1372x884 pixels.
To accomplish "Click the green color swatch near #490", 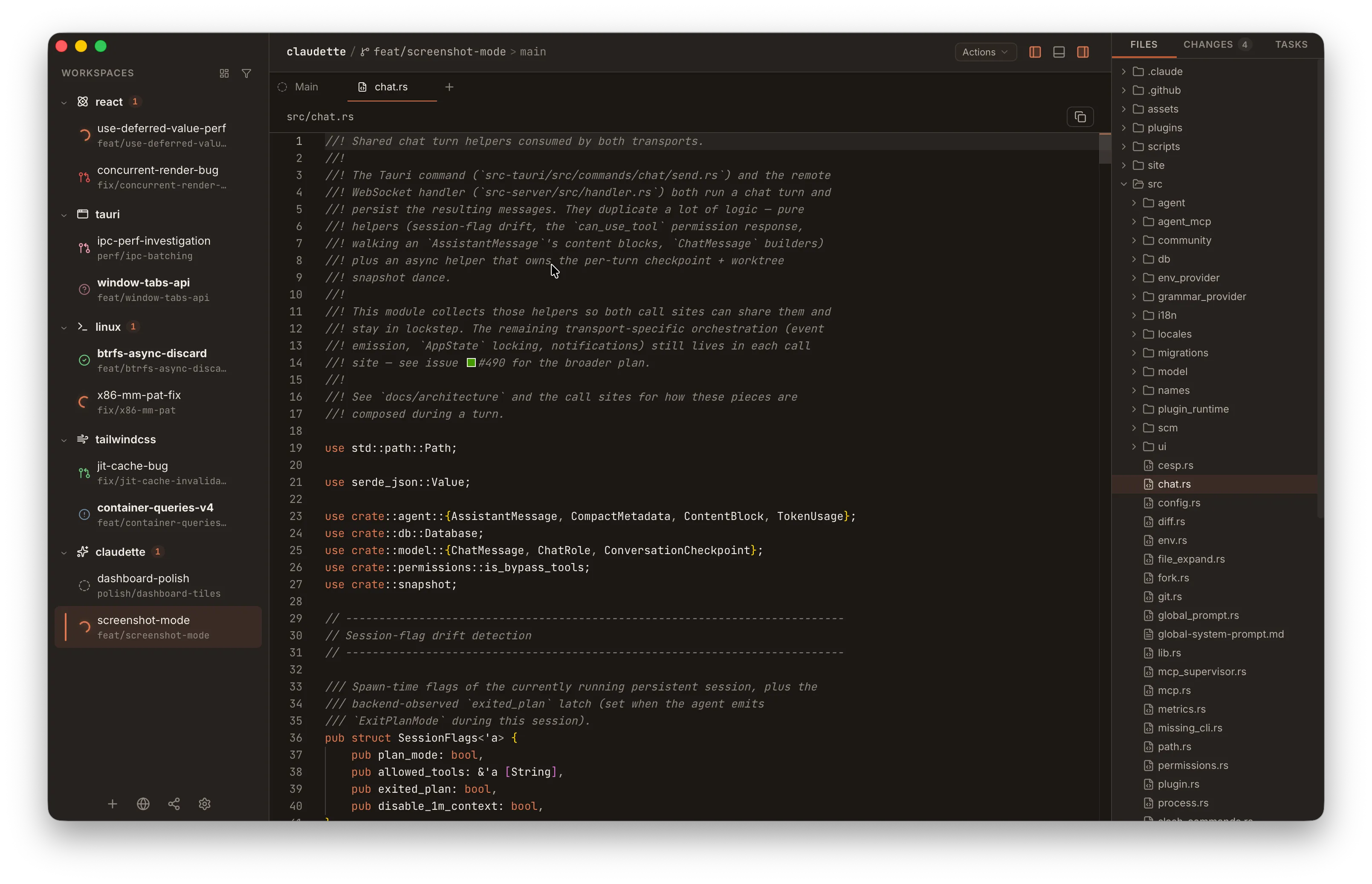I will coord(471,363).
